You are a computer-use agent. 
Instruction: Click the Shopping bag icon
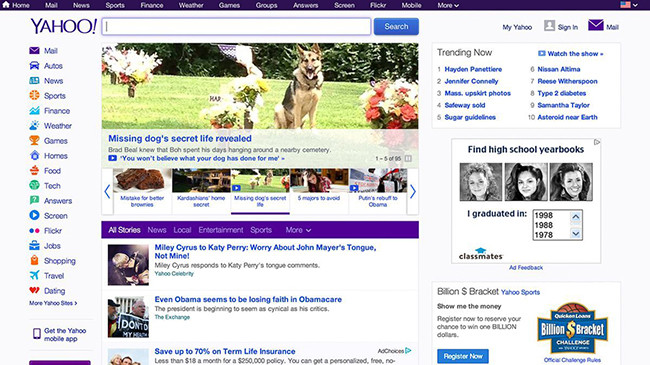[34, 260]
